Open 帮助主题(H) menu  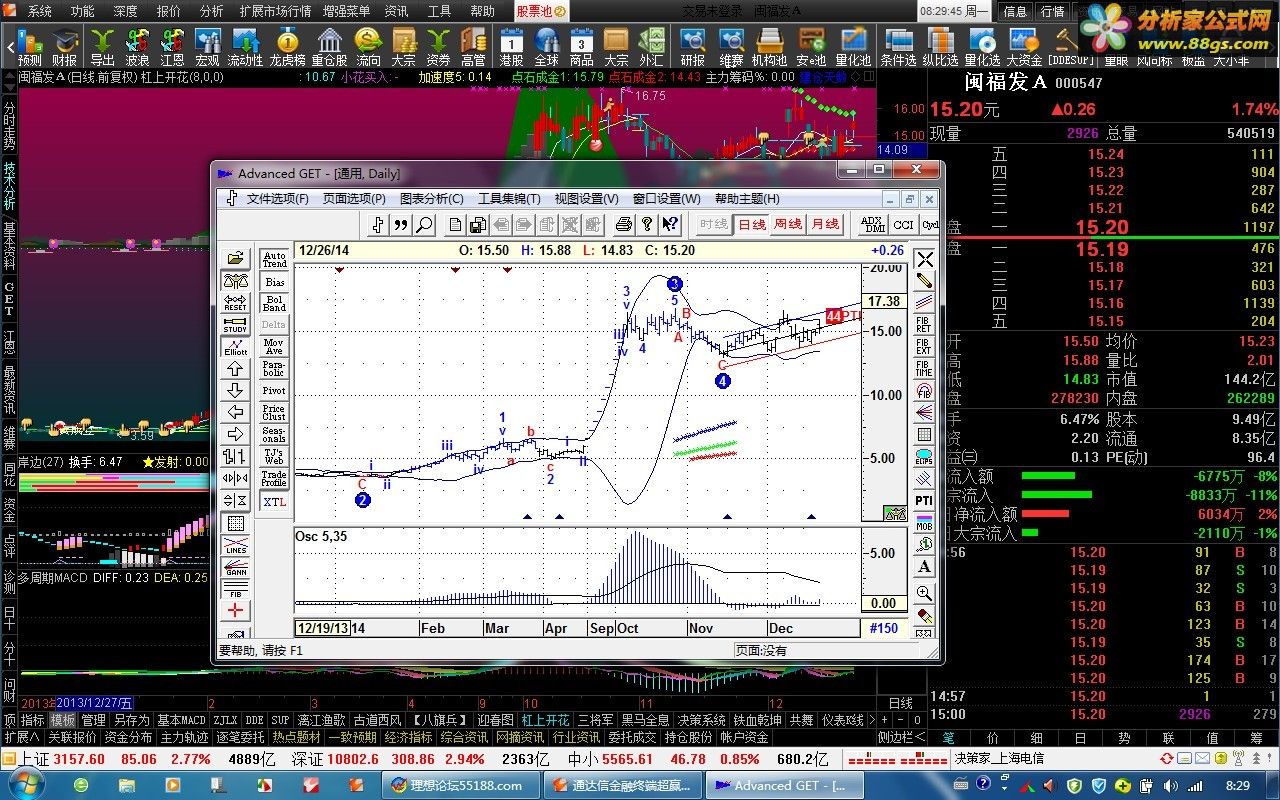tap(747, 199)
